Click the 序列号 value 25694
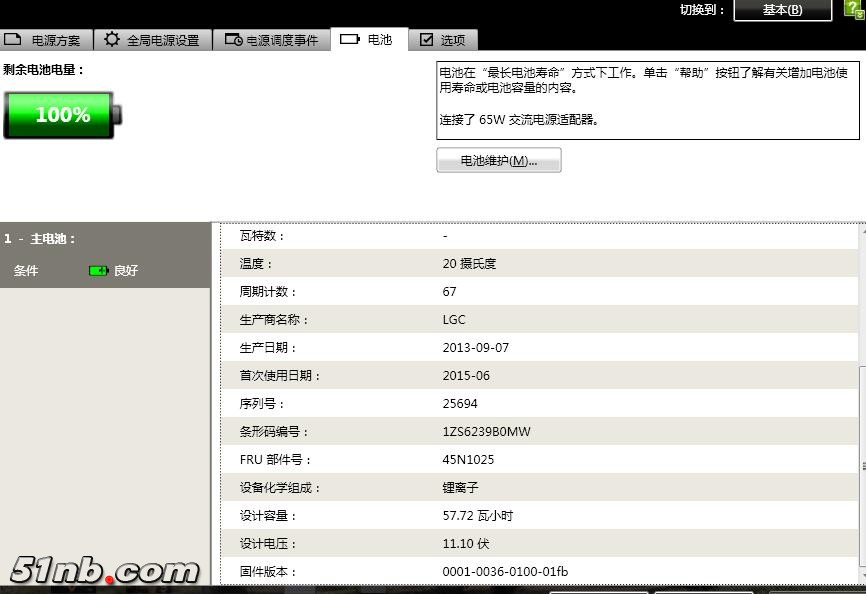866x594 pixels. tap(460, 404)
